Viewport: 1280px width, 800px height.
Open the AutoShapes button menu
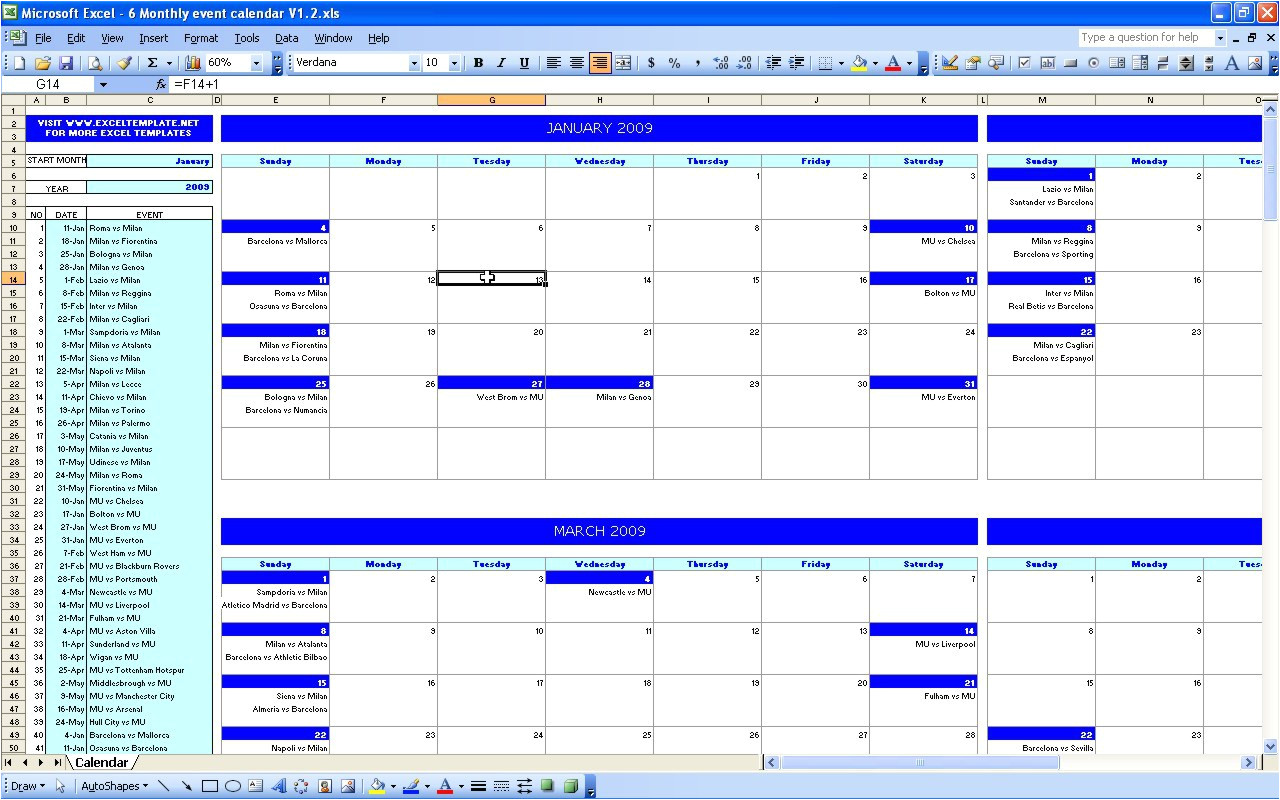pos(114,786)
